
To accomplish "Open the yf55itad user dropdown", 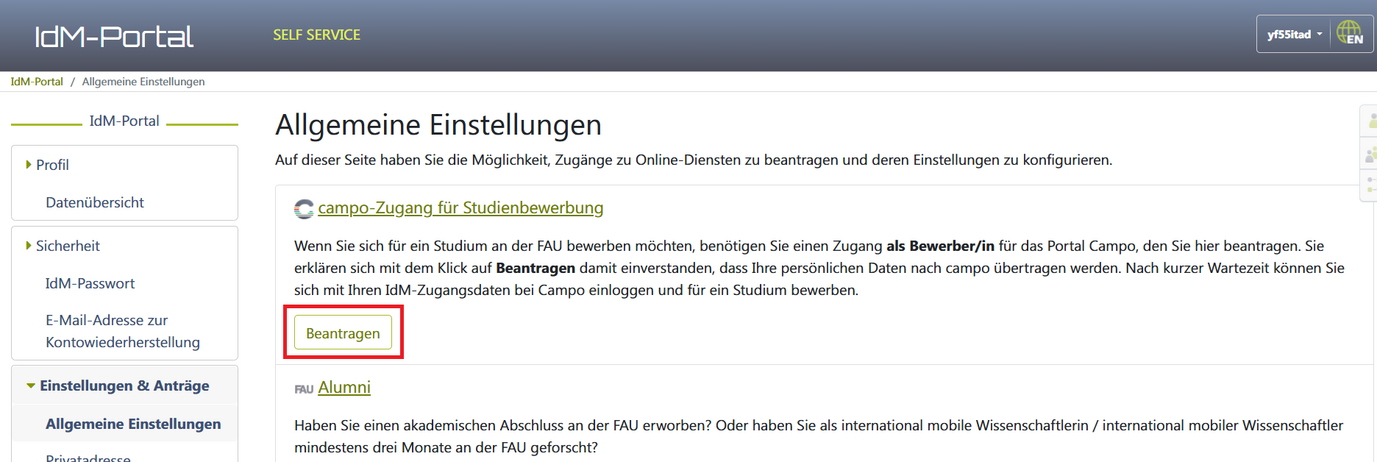I will (x=1294, y=34).
